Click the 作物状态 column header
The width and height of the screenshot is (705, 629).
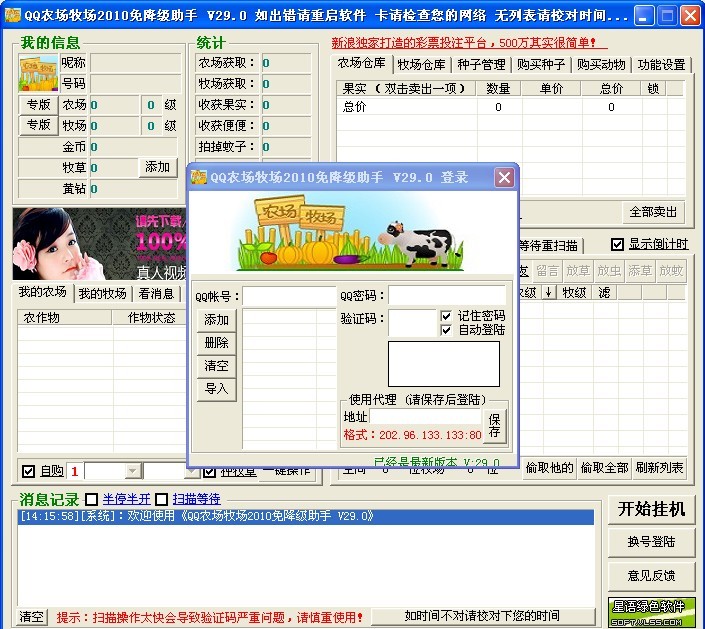[x=149, y=317]
